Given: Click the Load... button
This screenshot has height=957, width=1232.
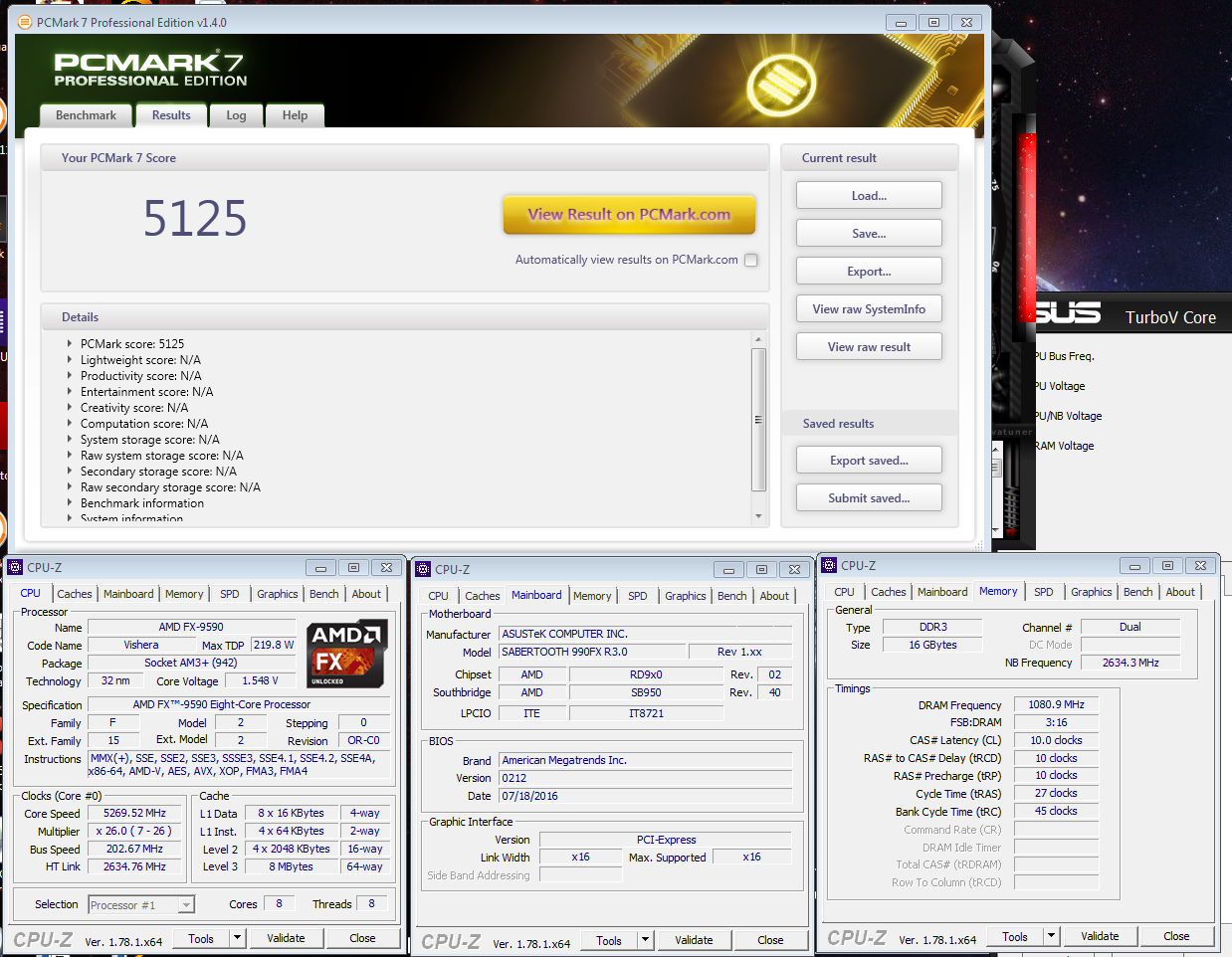Looking at the screenshot, I should (869, 196).
